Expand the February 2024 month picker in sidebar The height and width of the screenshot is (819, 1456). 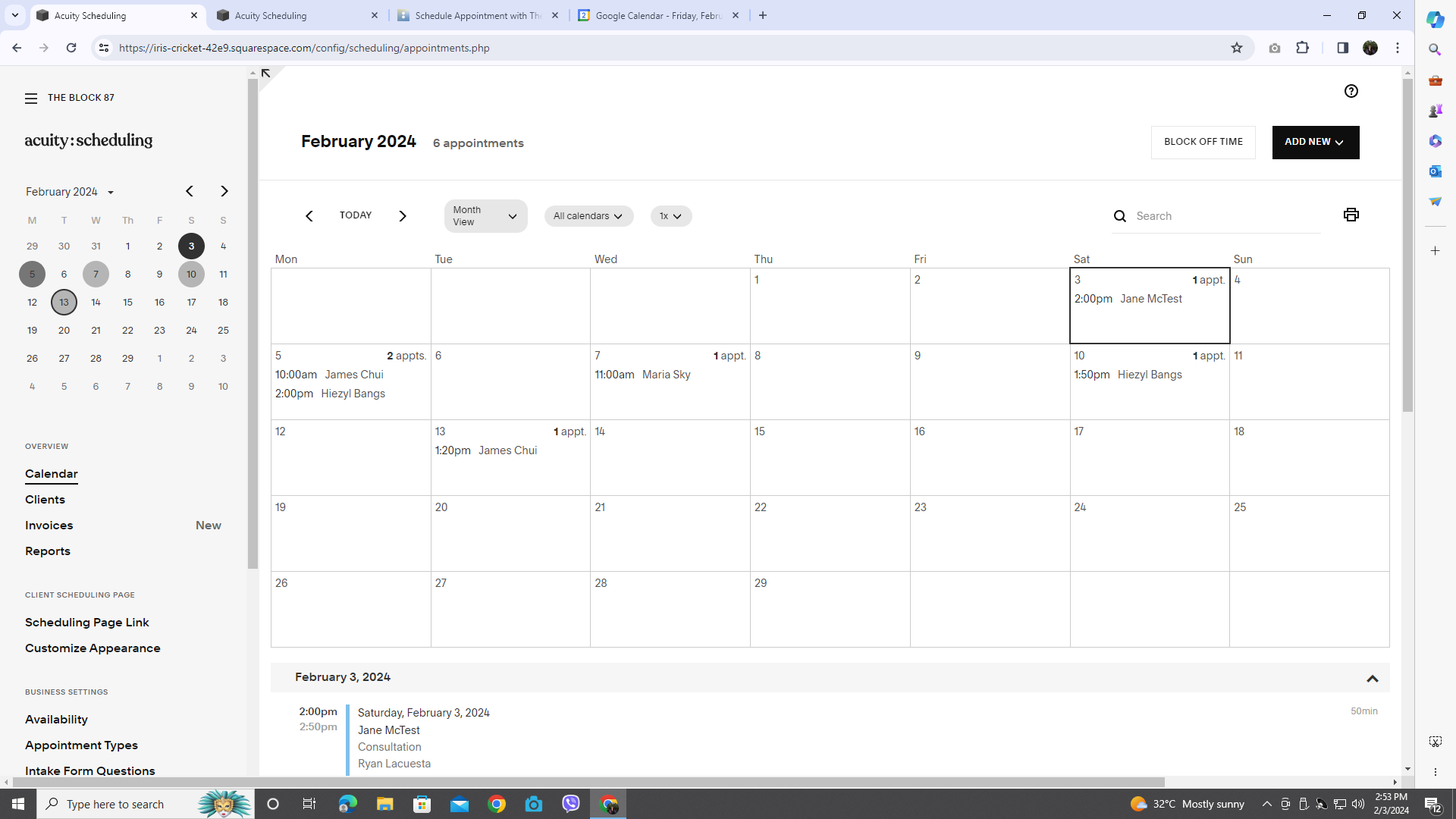coord(70,192)
